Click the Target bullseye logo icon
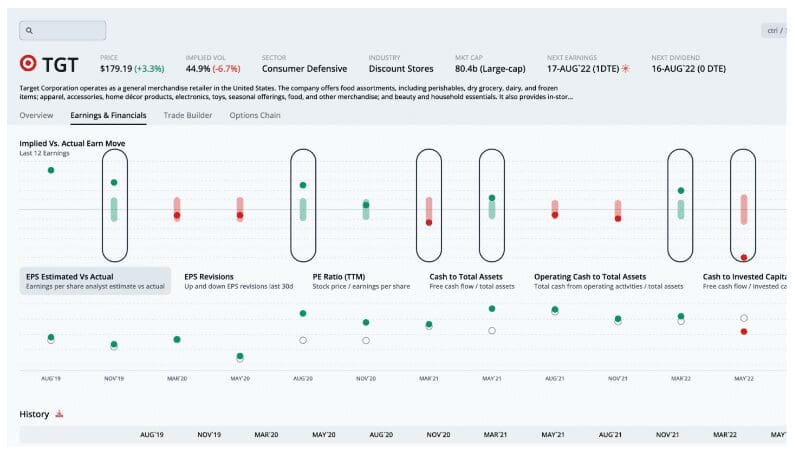This screenshot has height=455, width=795. tap(28, 64)
